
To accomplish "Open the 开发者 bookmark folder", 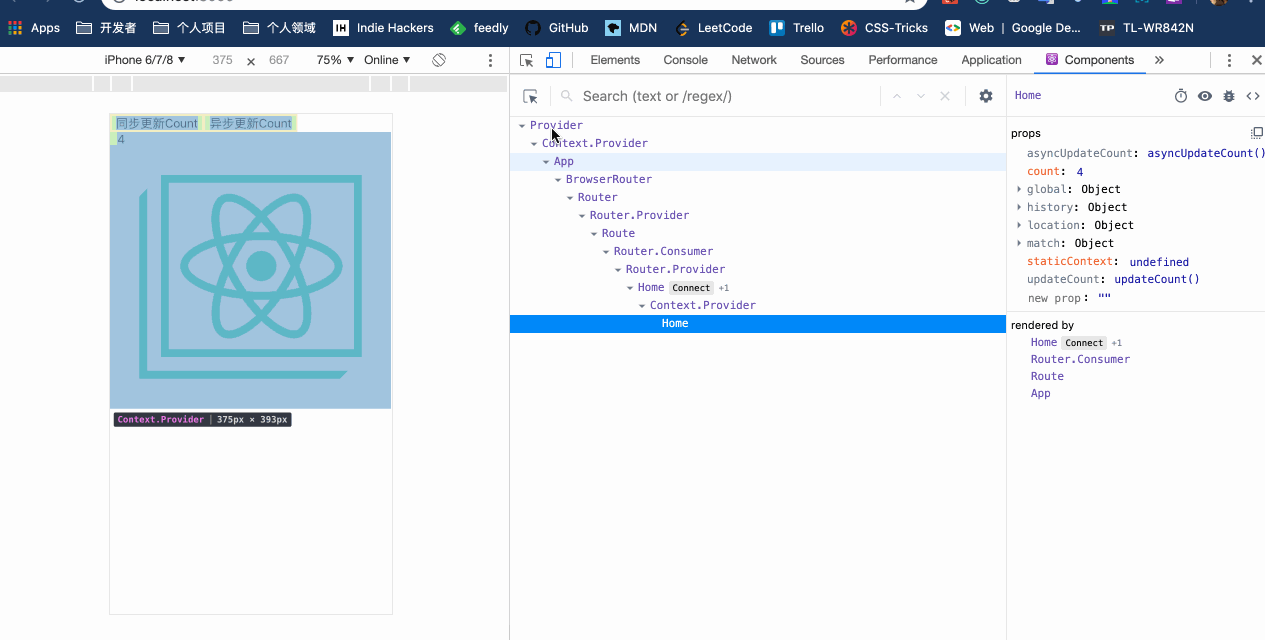I will [x=106, y=28].
